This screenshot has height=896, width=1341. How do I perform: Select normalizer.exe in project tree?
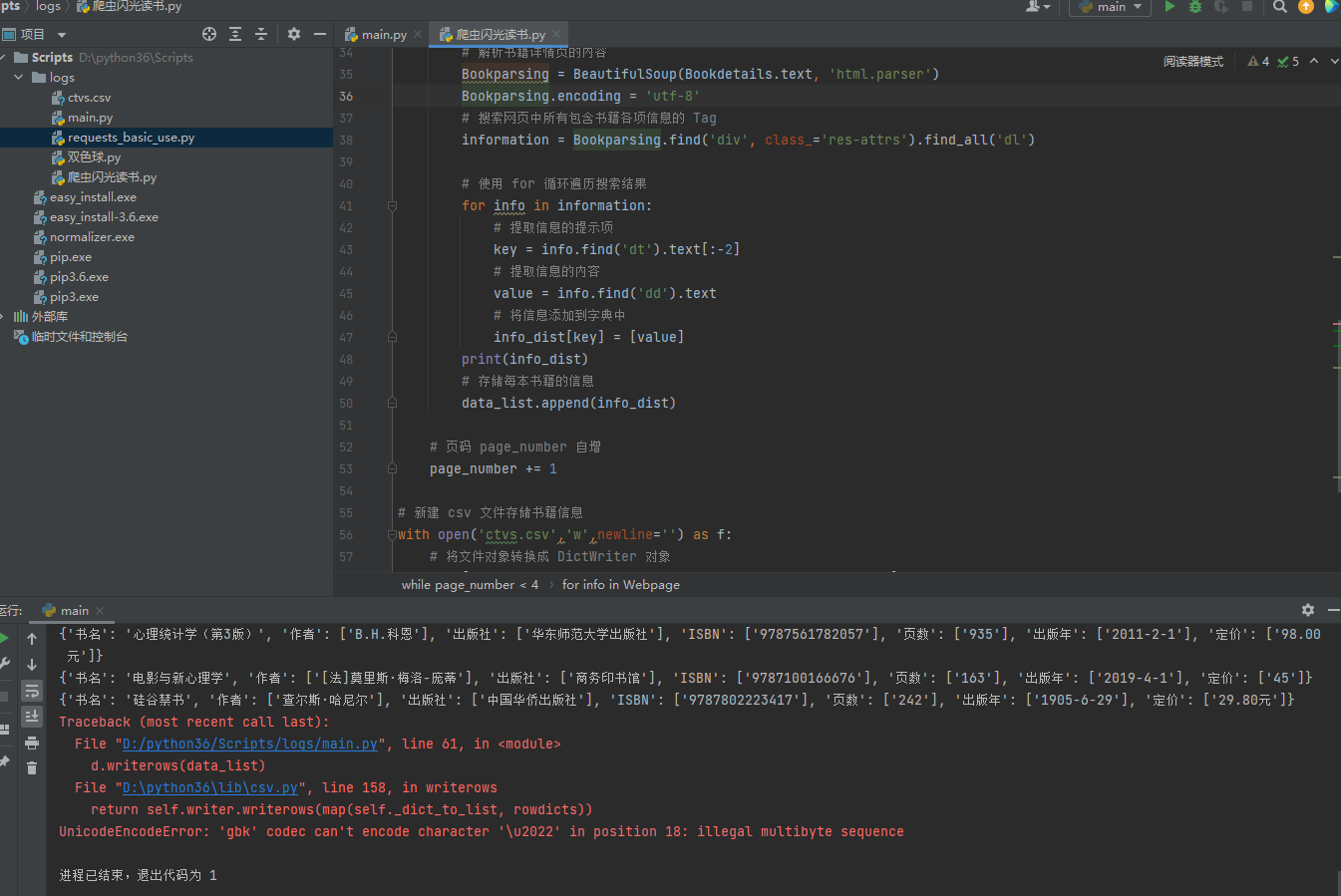tap(92, 236)
